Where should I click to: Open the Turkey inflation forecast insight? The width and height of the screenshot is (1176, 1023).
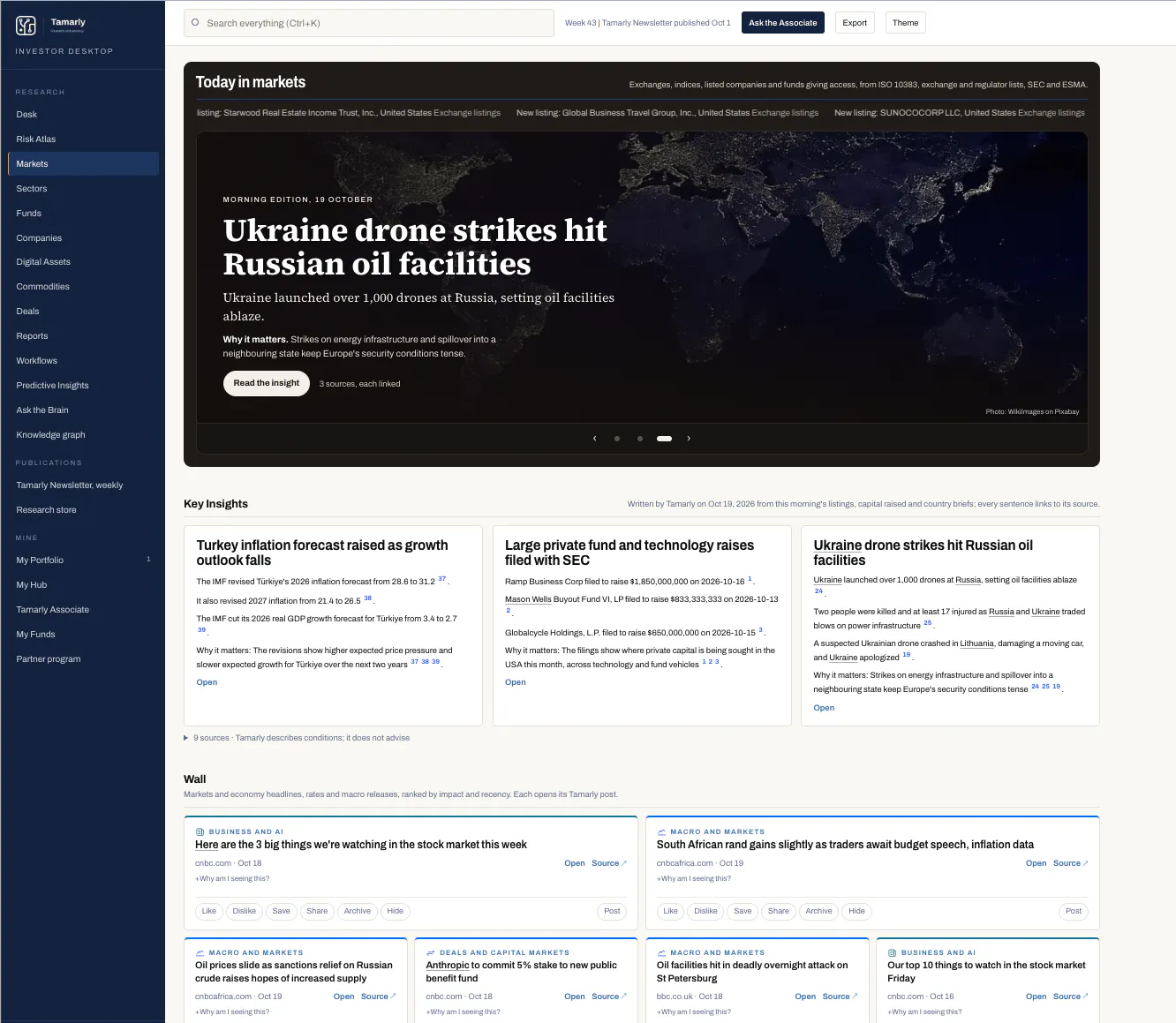(207, 682)
